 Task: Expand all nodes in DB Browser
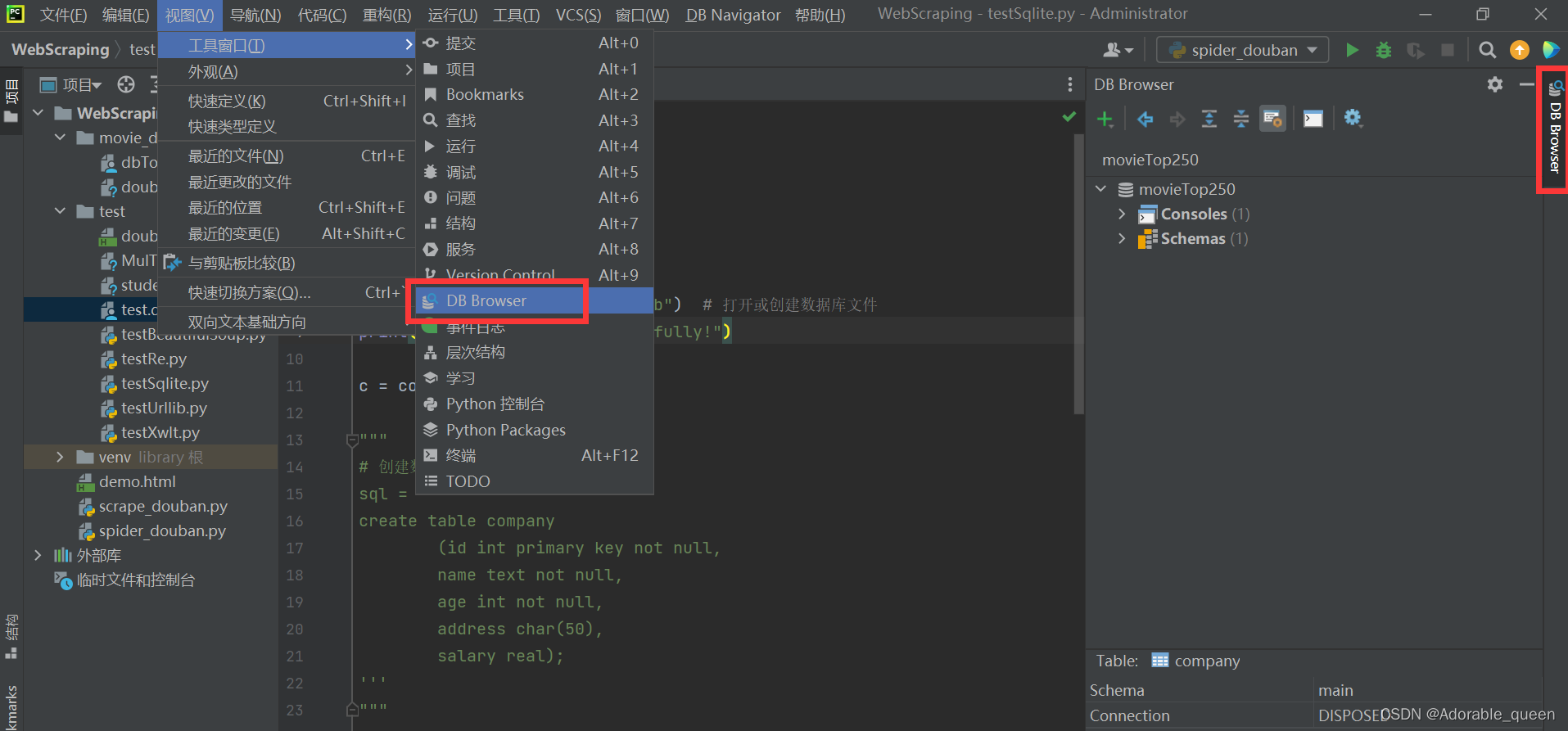1209,119
